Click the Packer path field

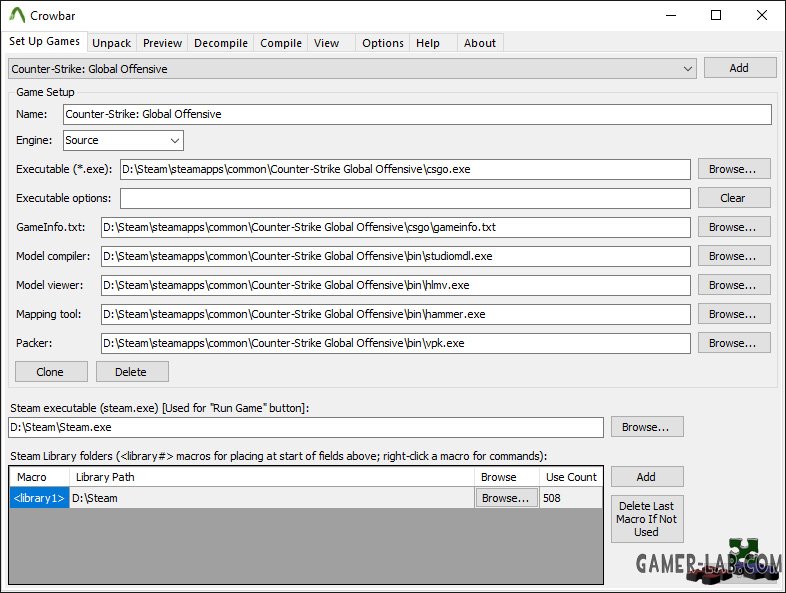[x=396, y=344]
